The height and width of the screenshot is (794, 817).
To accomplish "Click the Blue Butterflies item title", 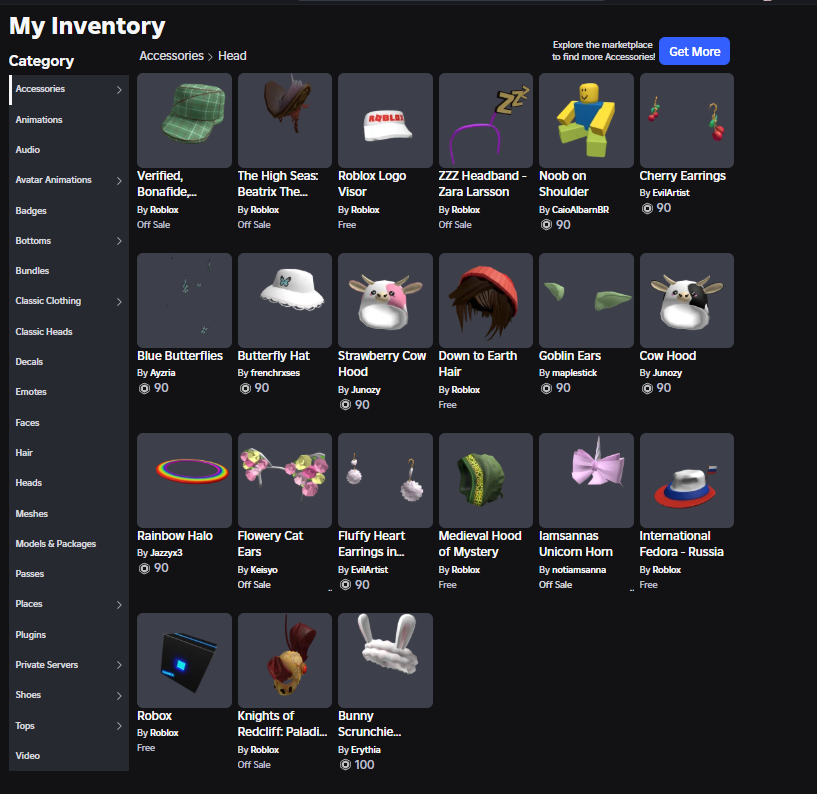I will tap(180, 356).
